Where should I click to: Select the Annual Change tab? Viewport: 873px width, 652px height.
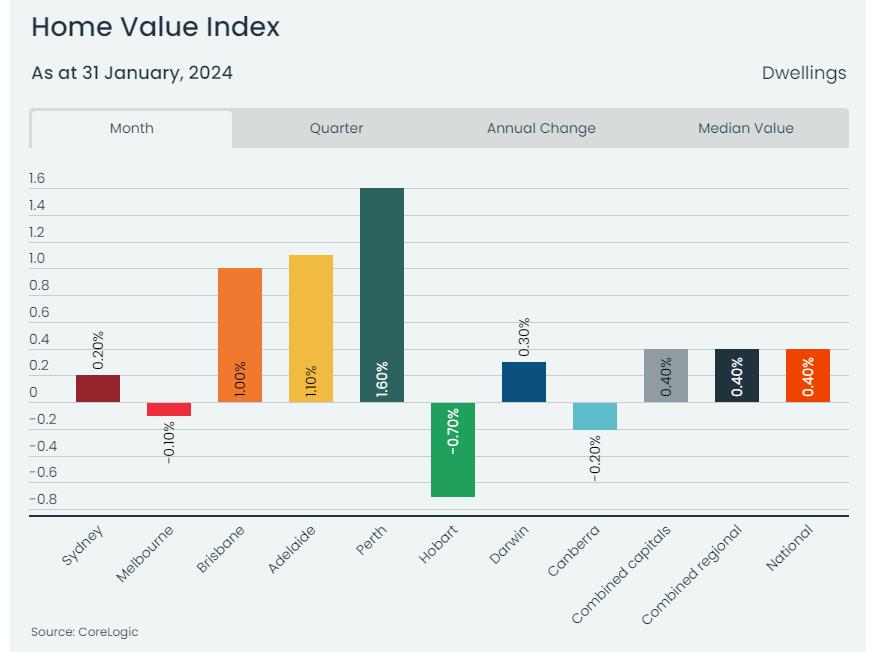pos(541,129)
